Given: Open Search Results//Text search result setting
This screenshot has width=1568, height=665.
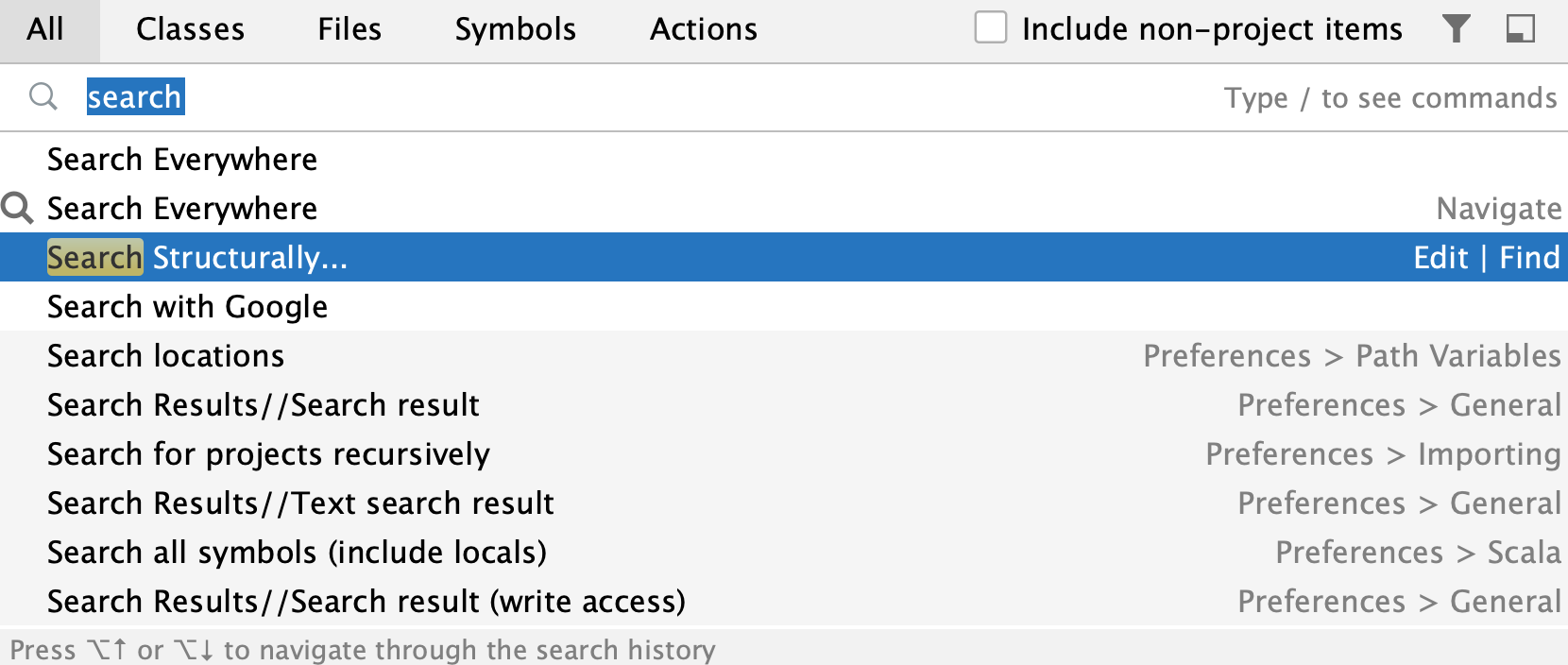Looking at the screenshot, I should click(x=299, y=503).
